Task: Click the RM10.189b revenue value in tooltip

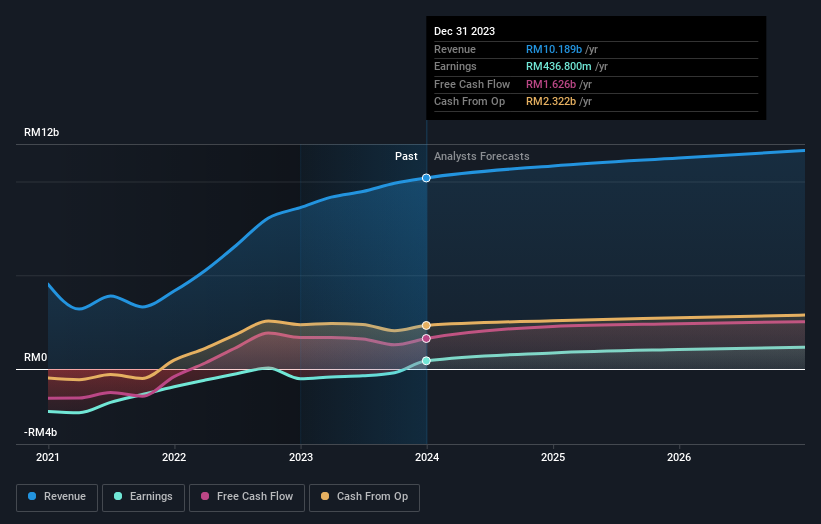Action: [554, 49]
